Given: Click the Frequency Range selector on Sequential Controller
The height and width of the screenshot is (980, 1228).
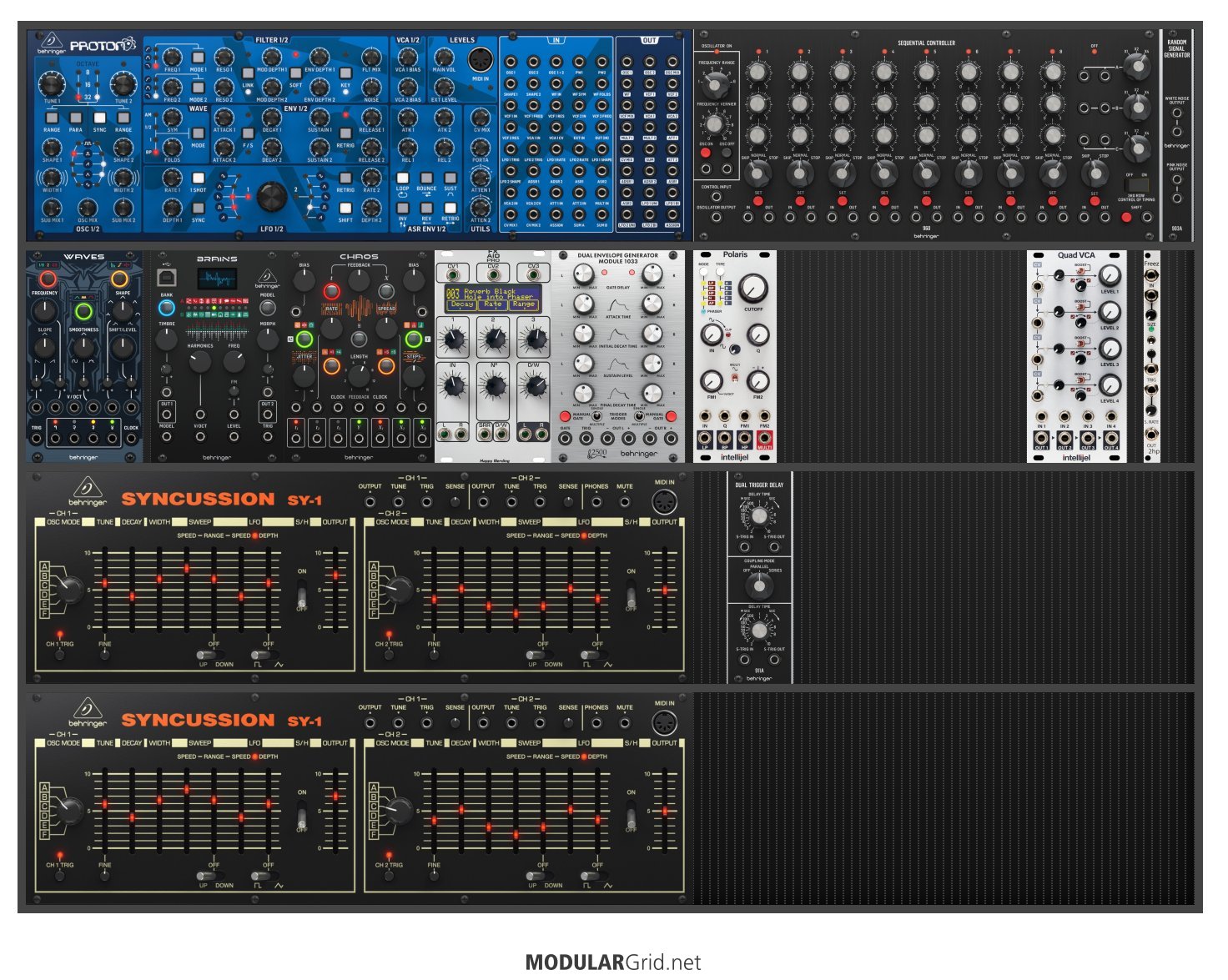Looking at the screenshot, I should click(x=714, y=84).
